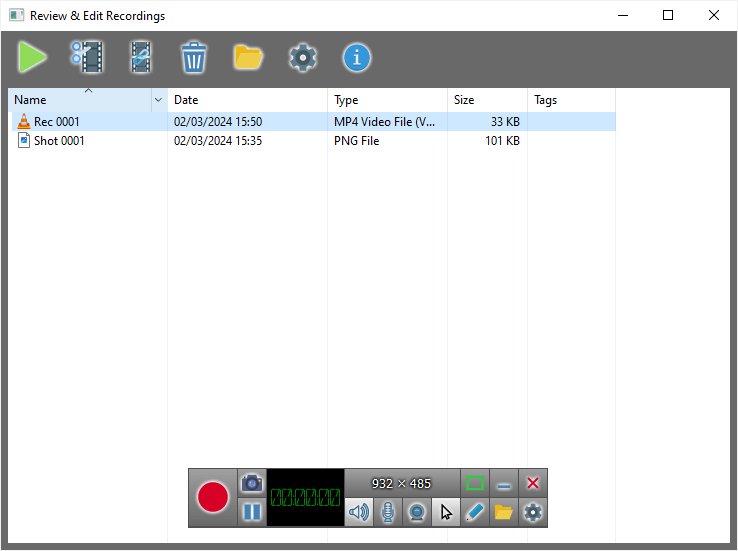This screenshot has width=738, height=551.
Task: Play the selected recording with green arrow
Action: point(32,57)
